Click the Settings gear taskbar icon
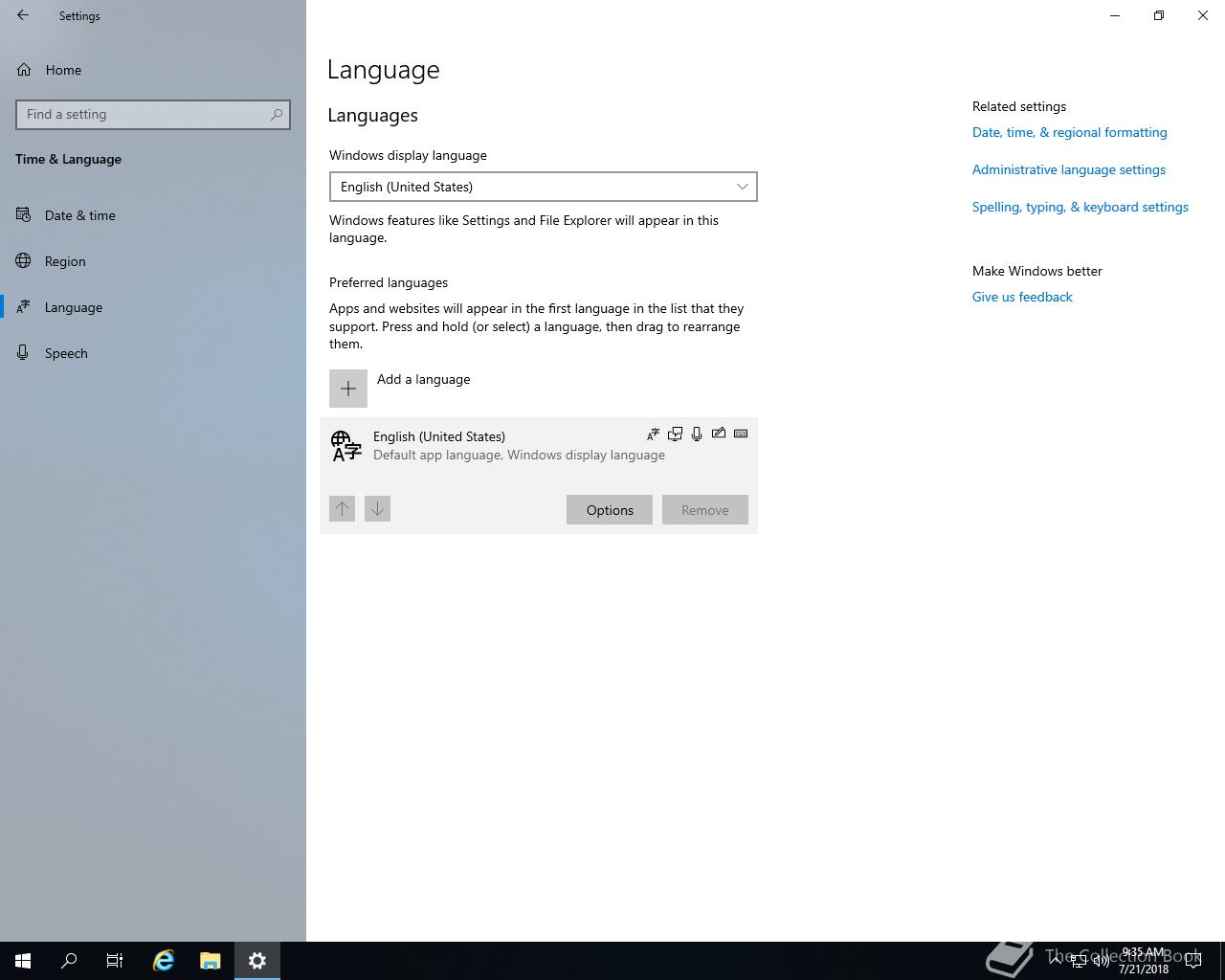The width and height of the screenshot is (1225, 980). [256, 961]
